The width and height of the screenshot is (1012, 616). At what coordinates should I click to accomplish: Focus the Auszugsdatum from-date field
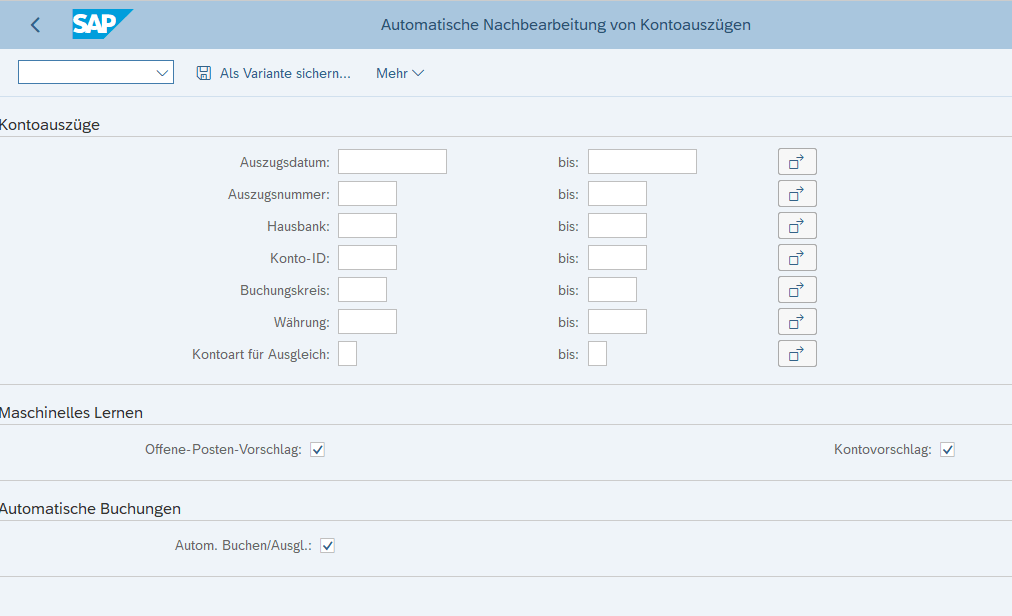tap(392, 162)
